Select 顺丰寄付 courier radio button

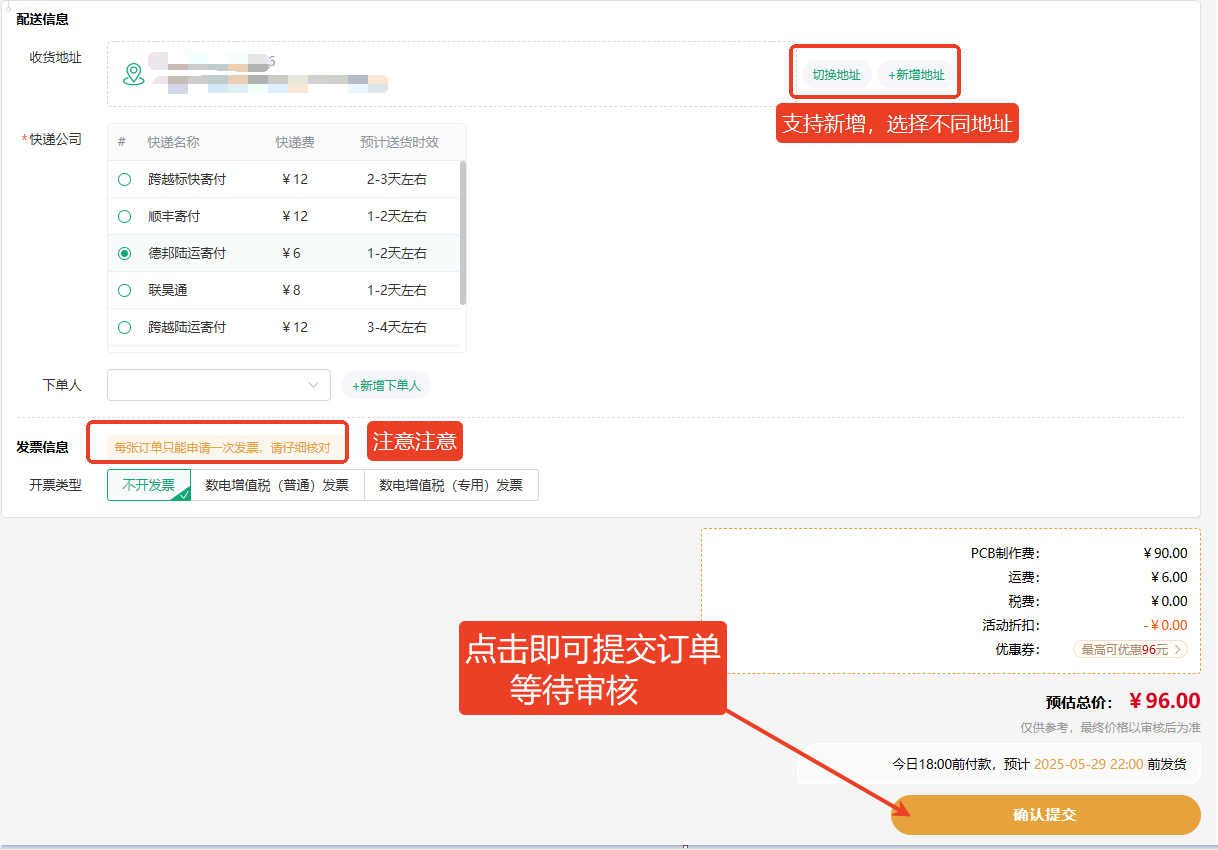tap(125, 217)
